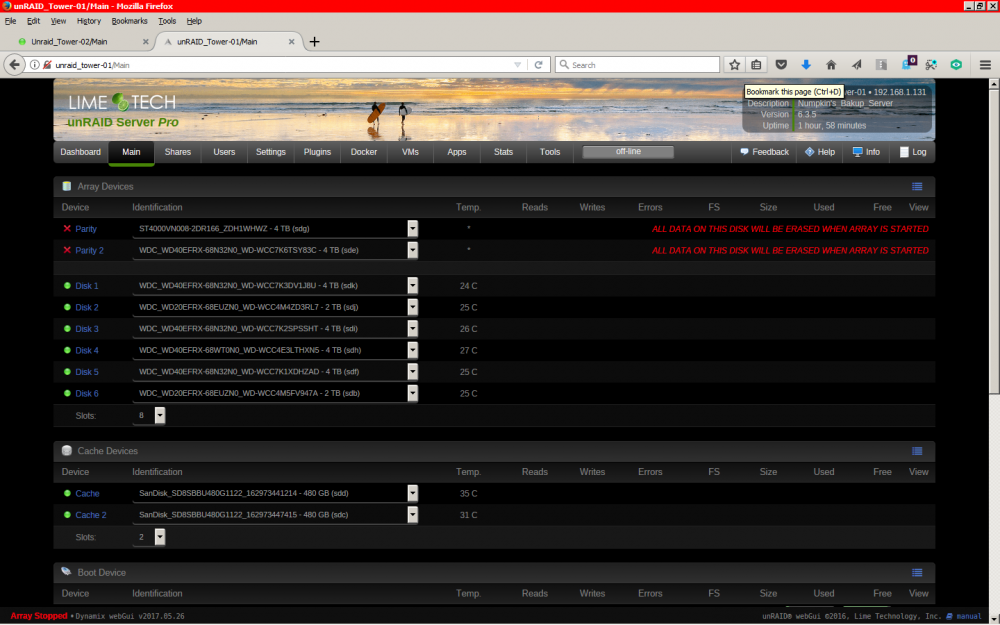1000x625 pixels.
Task: Open the Disk 1 device selection dropdown
Action: pos(413,286)
